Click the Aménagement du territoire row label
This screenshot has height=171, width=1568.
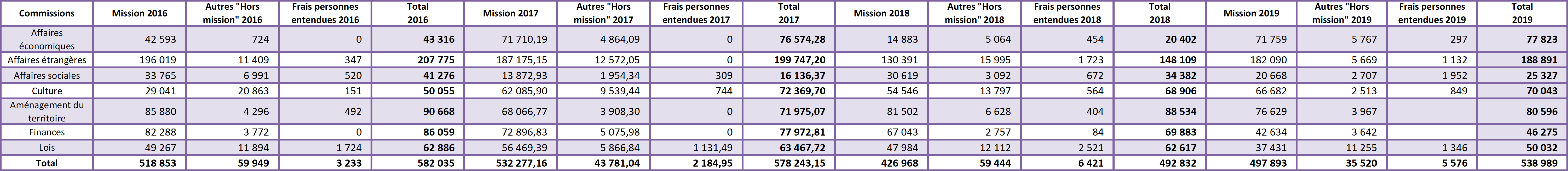tap(47, 112)
